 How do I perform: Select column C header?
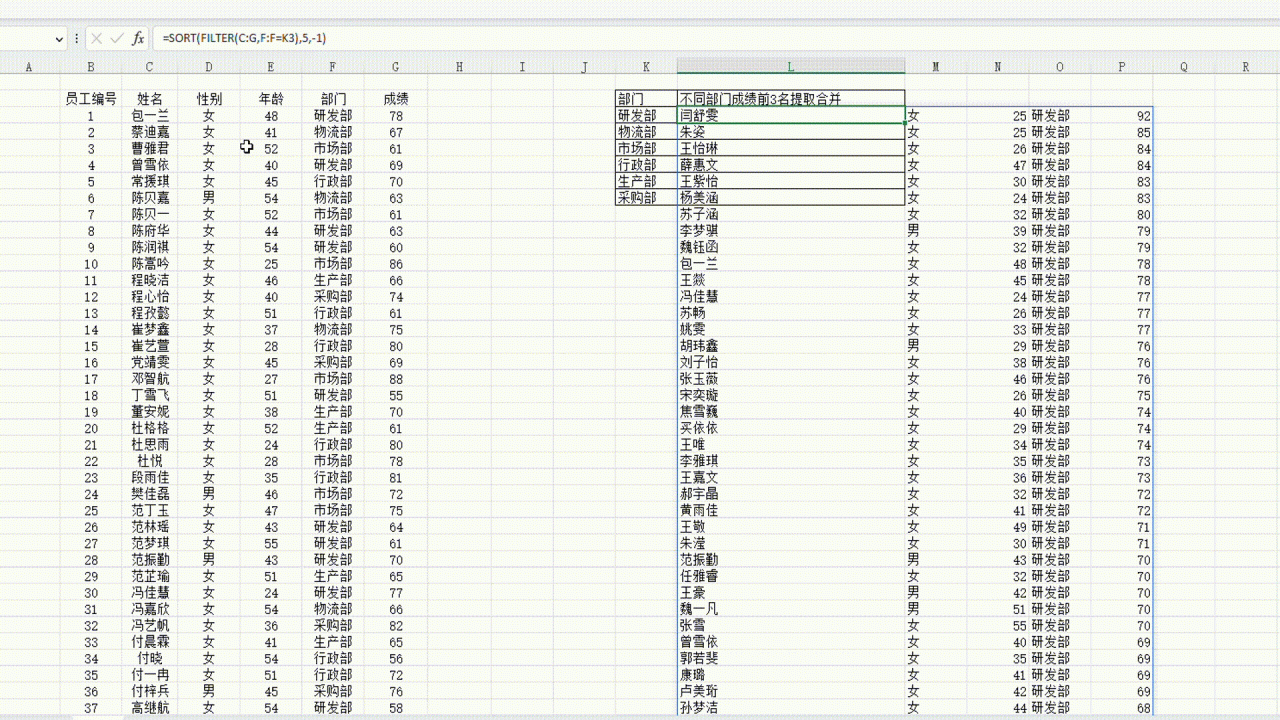point(149,67)
